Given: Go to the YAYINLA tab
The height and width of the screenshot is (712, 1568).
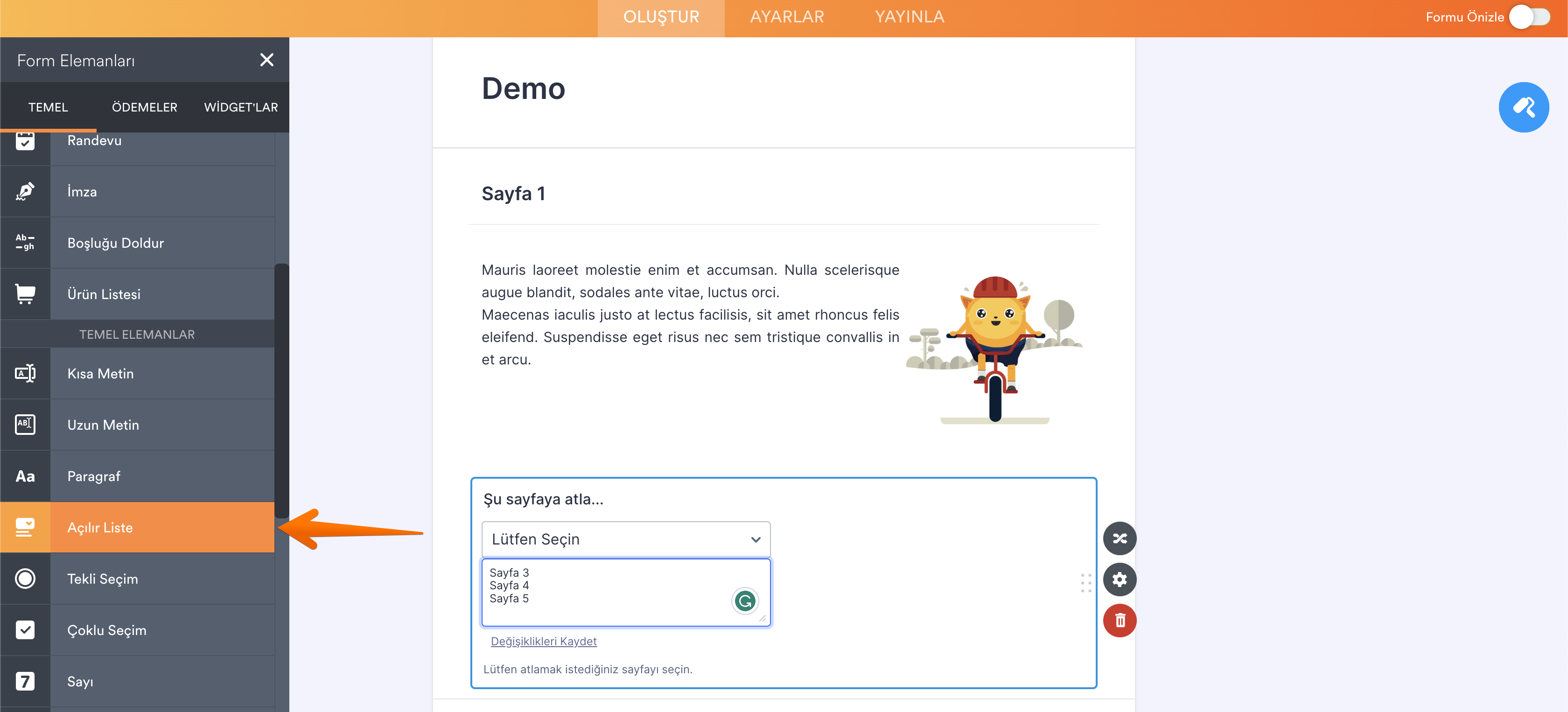Looking at the screenshot, I should point(910,17).
